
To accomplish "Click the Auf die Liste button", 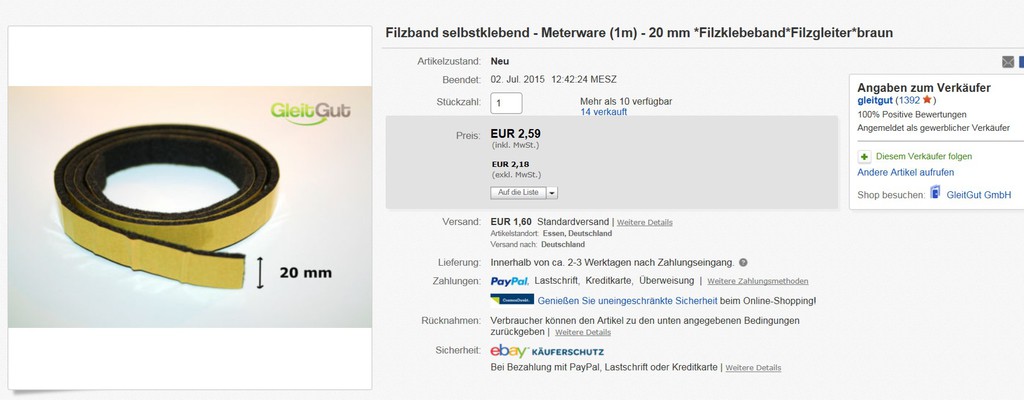I will pos(518,193).
